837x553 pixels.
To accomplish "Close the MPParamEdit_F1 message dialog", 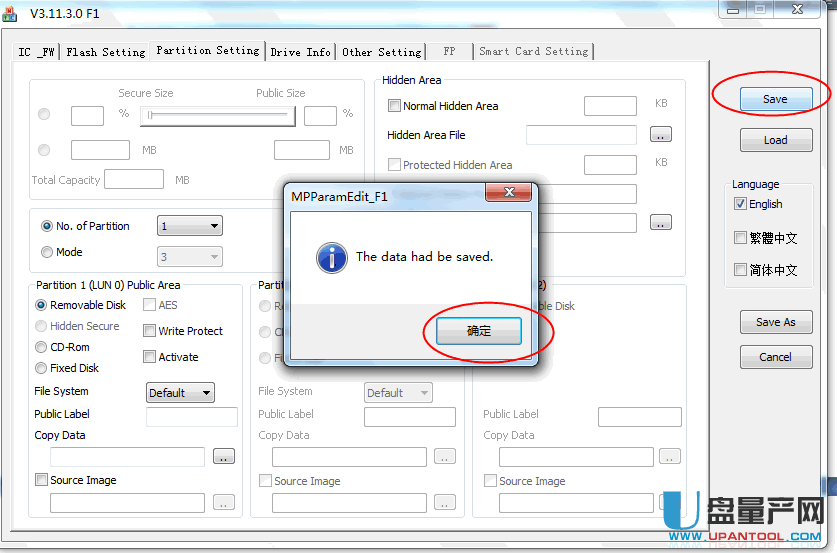I will click(512, 193).
